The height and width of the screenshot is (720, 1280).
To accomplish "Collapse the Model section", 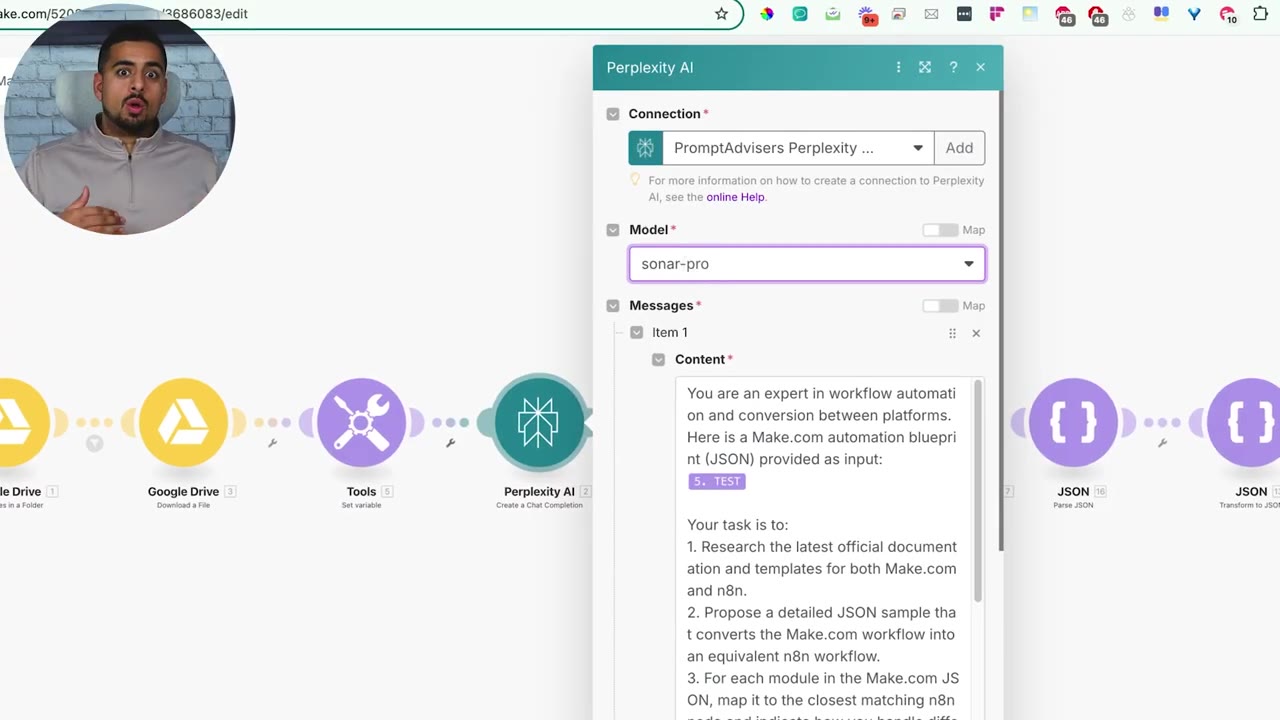I will (613, 230).
